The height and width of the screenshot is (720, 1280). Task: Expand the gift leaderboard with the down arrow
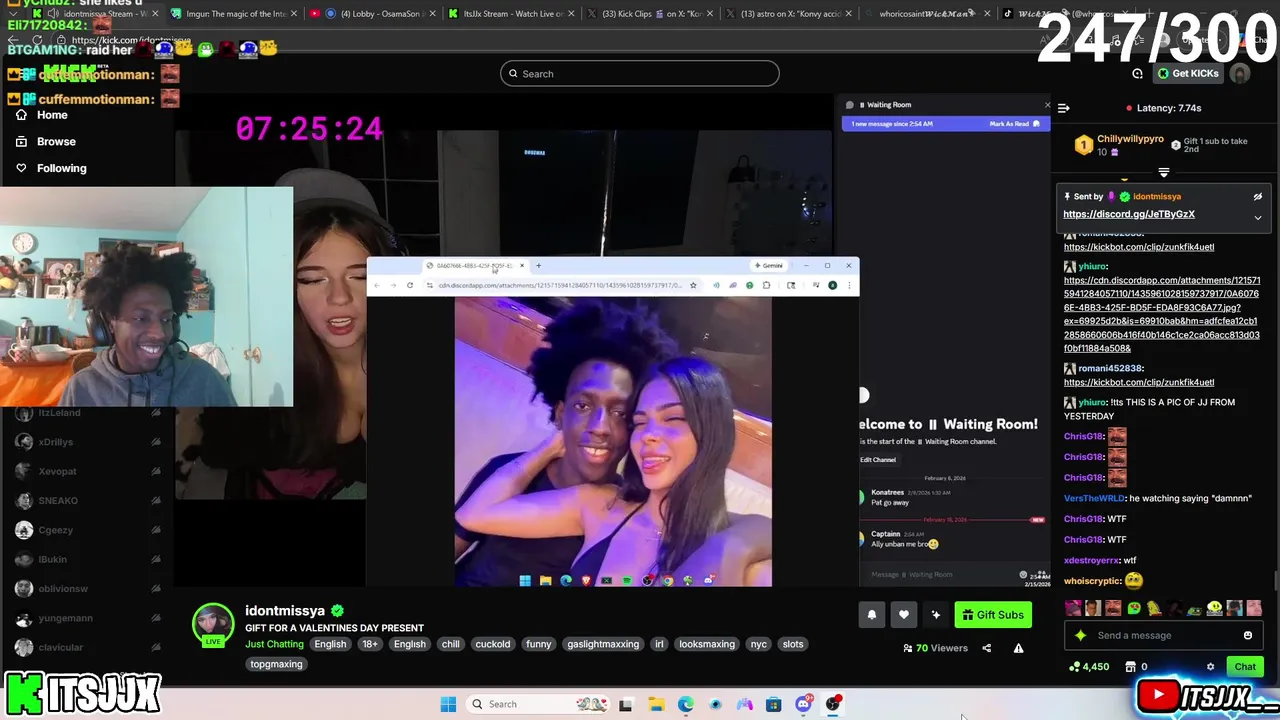click(x=1163, y=173)
